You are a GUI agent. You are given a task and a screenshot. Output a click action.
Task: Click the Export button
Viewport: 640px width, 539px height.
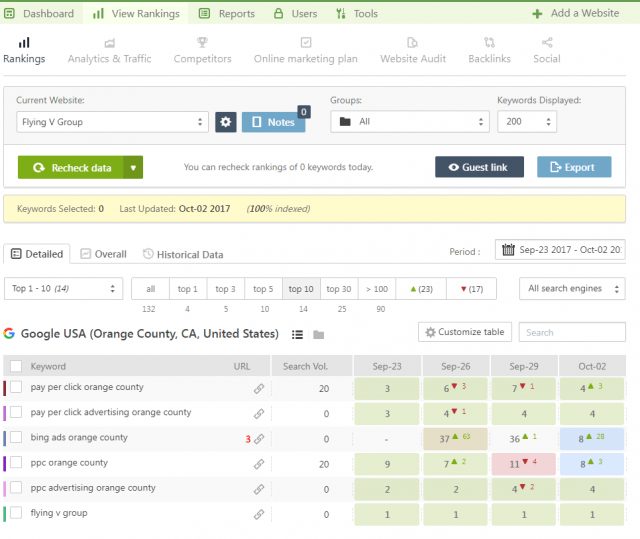point(574,167)
